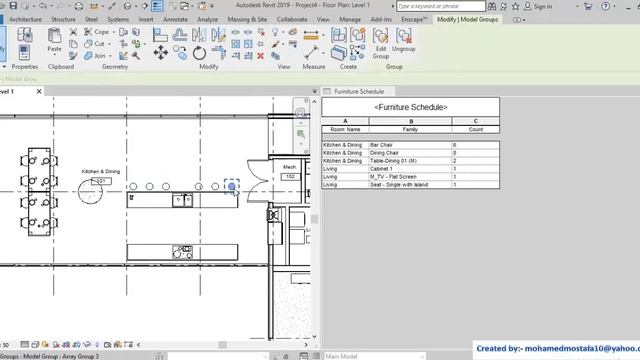Open the Massing & Site ribbon tab
Viewport: 640px width, 360px height.
click(x=247, y=20)
